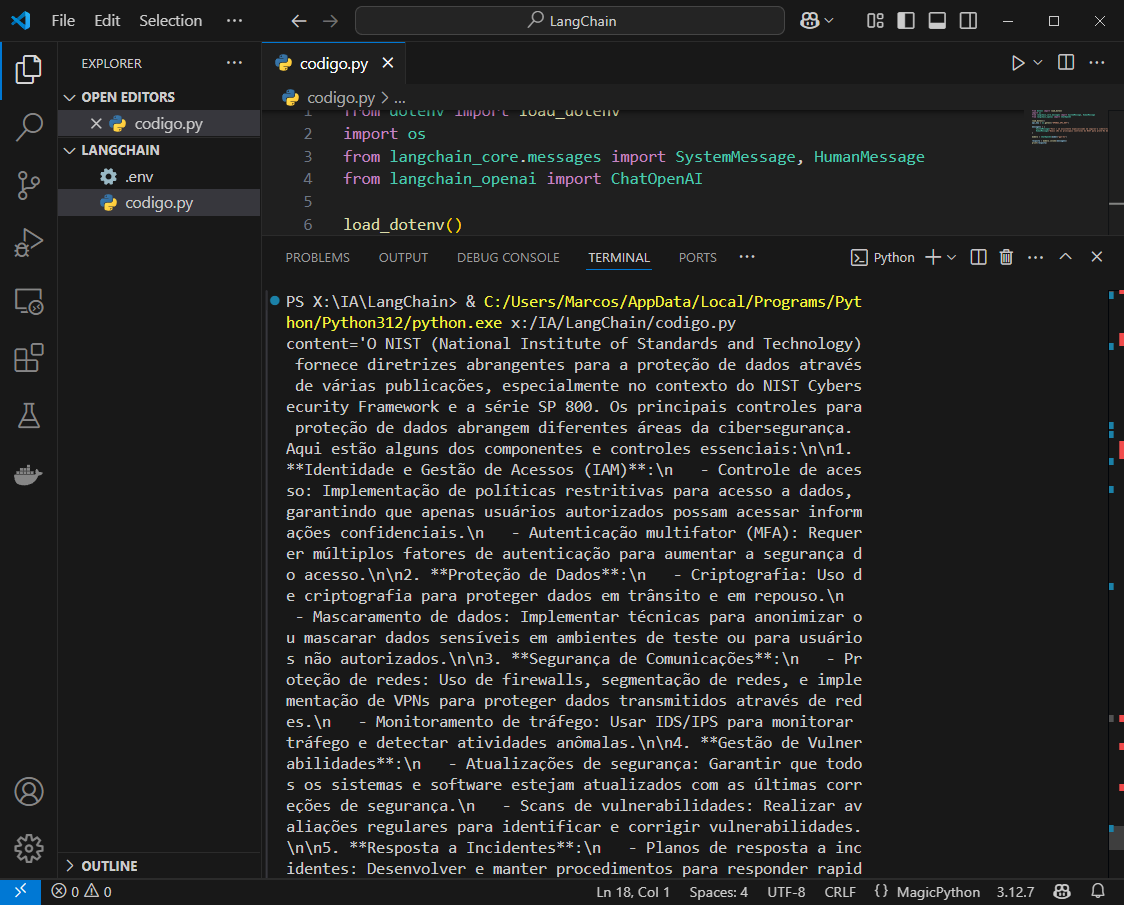Open the Search view in activity bar
The width and height of the screenshot is (1124, 905).
[x=29, y=127]
